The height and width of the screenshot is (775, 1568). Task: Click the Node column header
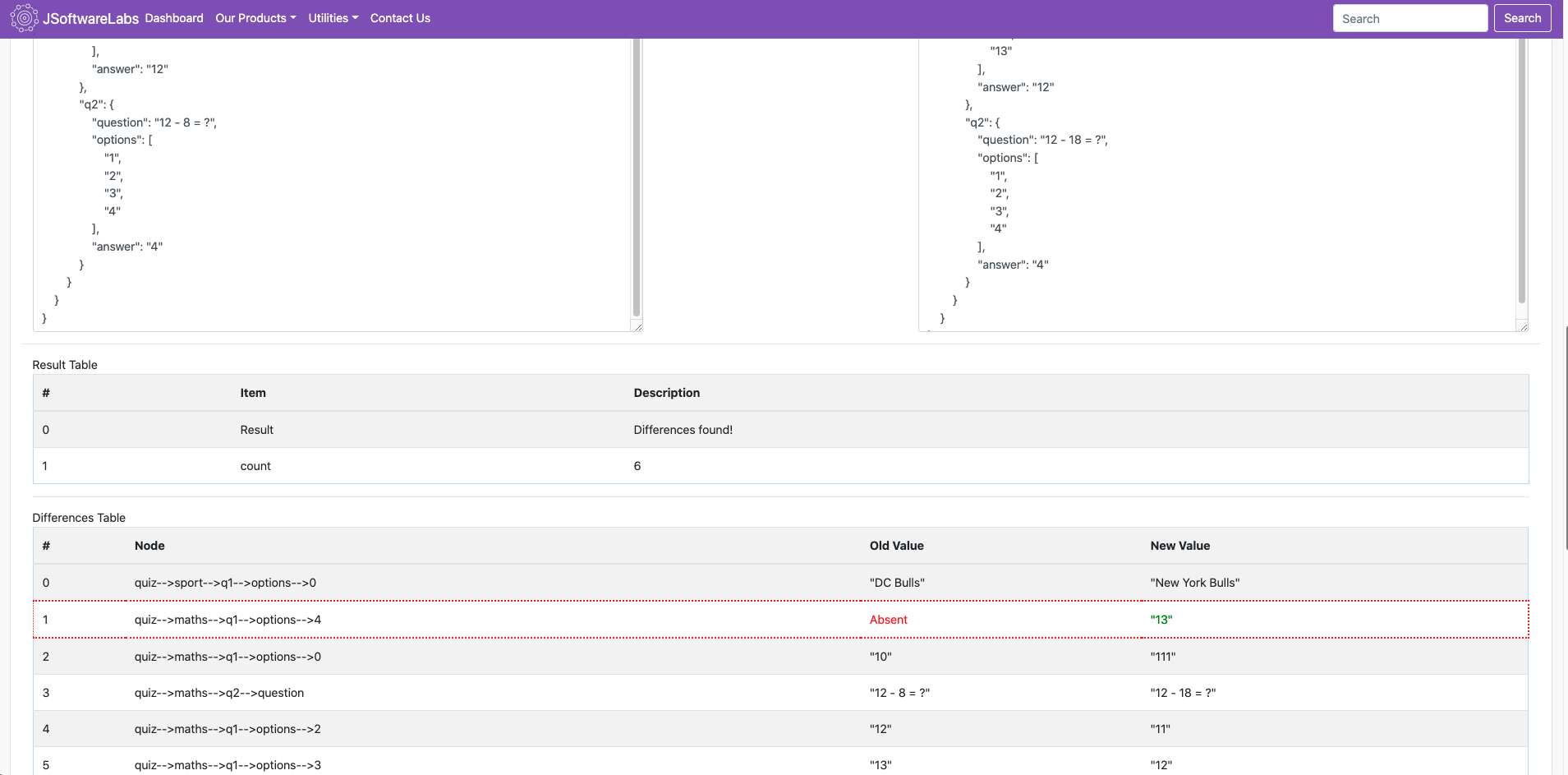click(x=149, y=546)
